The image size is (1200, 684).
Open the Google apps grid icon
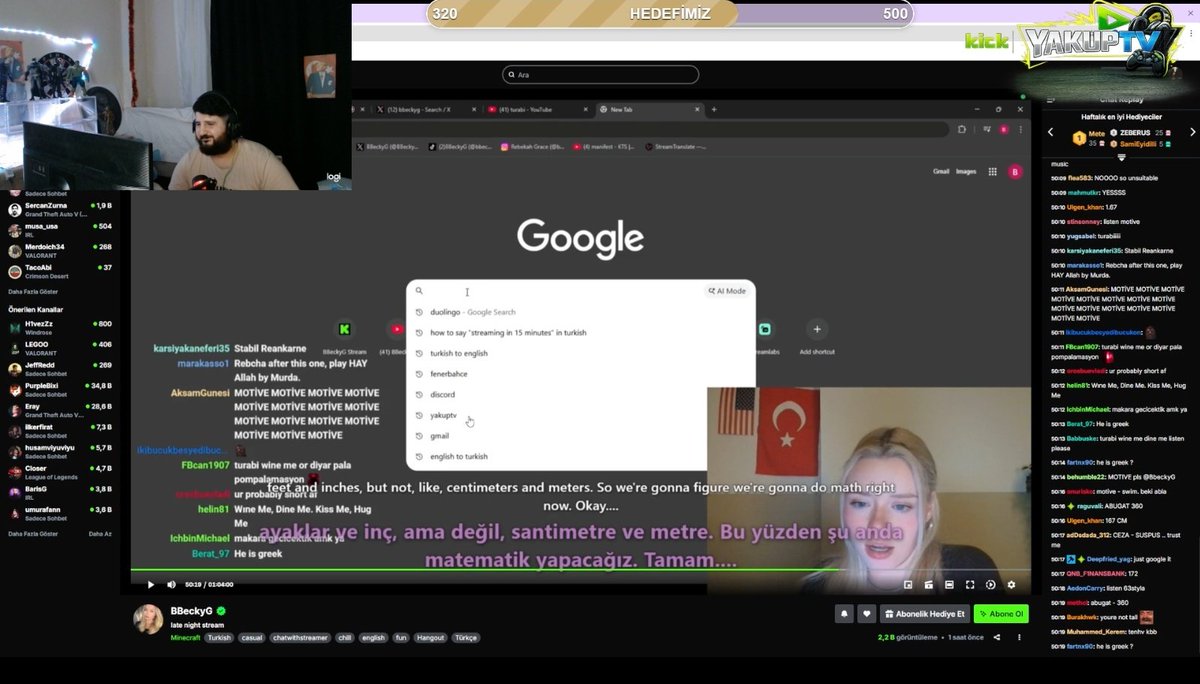(x=992, y=171)
